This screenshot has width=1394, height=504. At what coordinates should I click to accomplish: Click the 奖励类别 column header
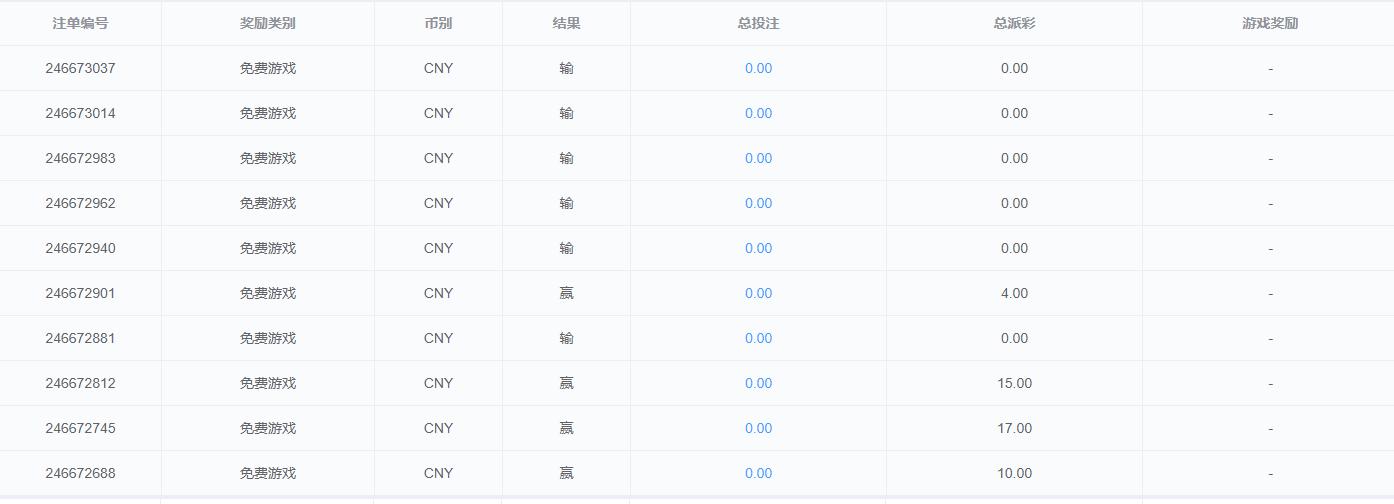point(268,23)
